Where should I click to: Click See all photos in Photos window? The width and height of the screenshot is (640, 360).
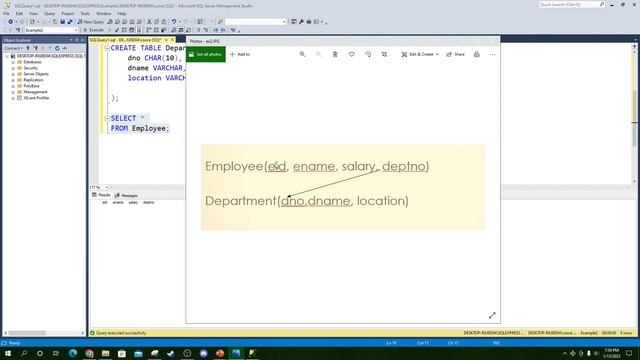(206, 54)
